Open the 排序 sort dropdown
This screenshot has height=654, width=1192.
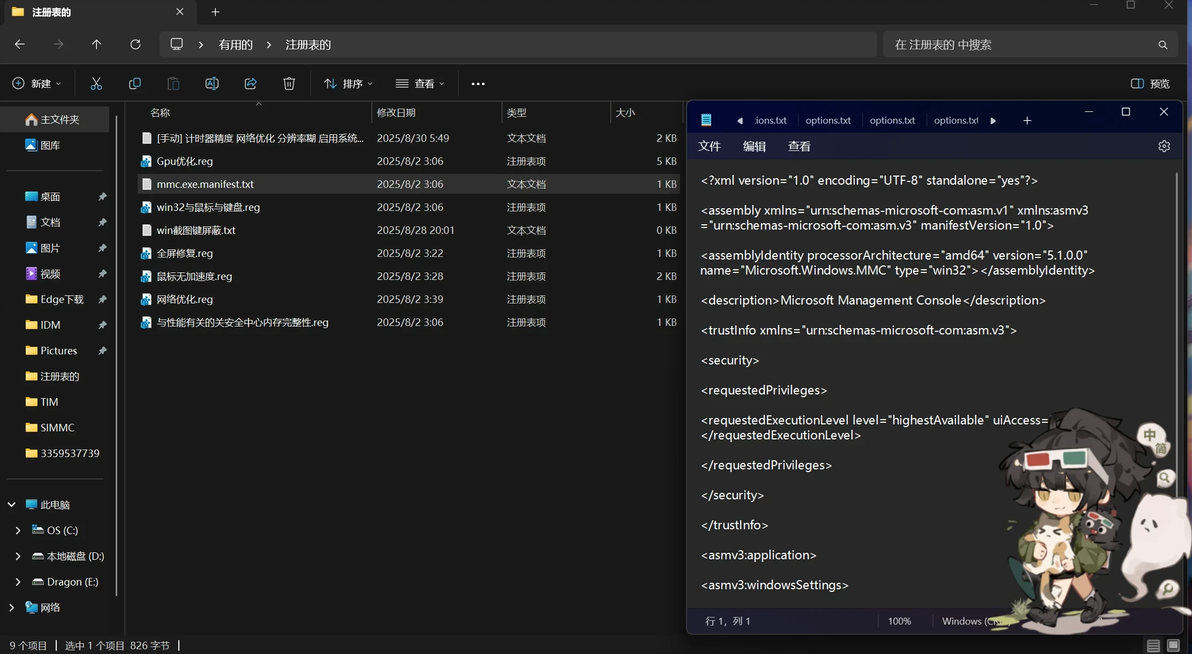348,84
